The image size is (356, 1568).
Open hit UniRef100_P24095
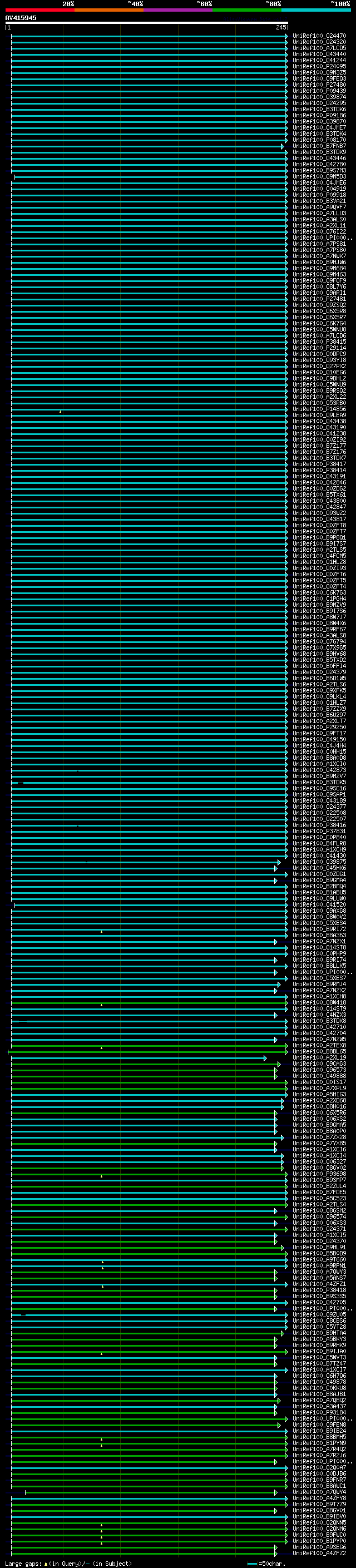pos(319,66)
